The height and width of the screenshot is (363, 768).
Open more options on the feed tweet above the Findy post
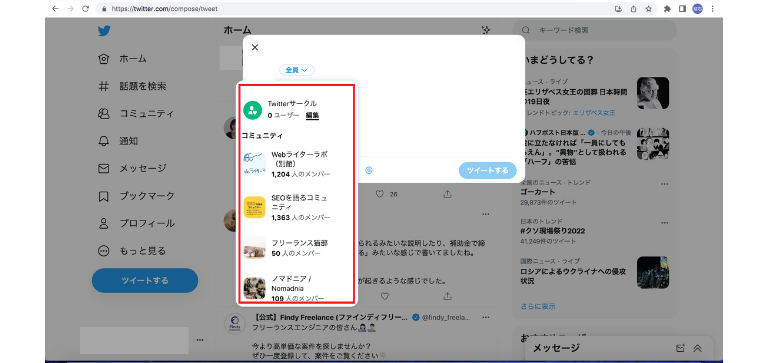pyautogui.click(x=485, y=214)
